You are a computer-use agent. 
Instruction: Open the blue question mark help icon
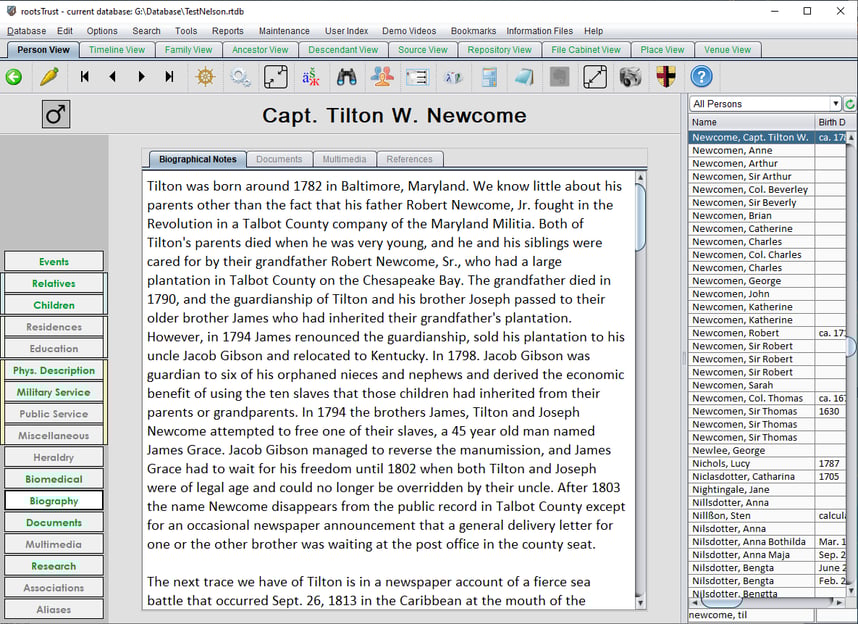(701, 77)
